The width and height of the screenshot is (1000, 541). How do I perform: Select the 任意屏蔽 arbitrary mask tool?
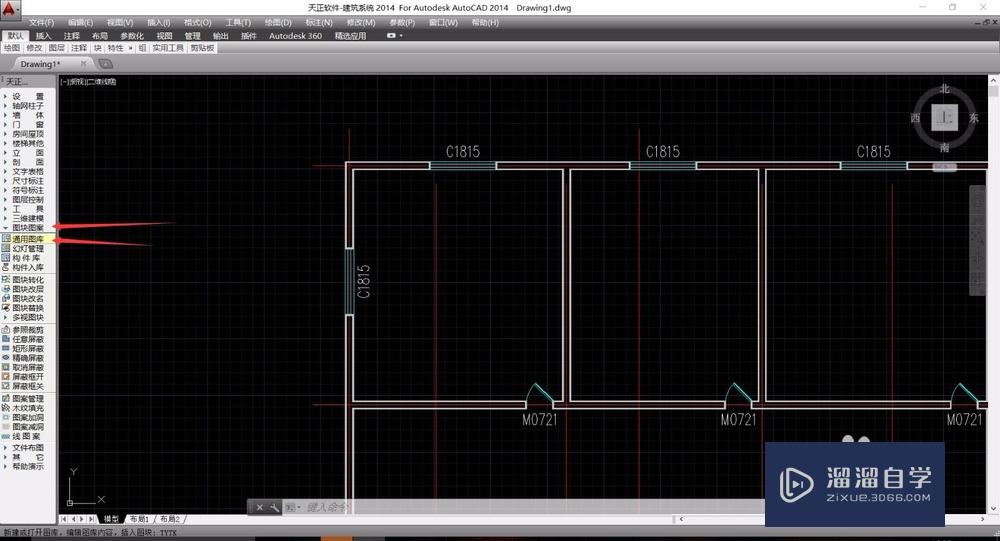(27, 339)
